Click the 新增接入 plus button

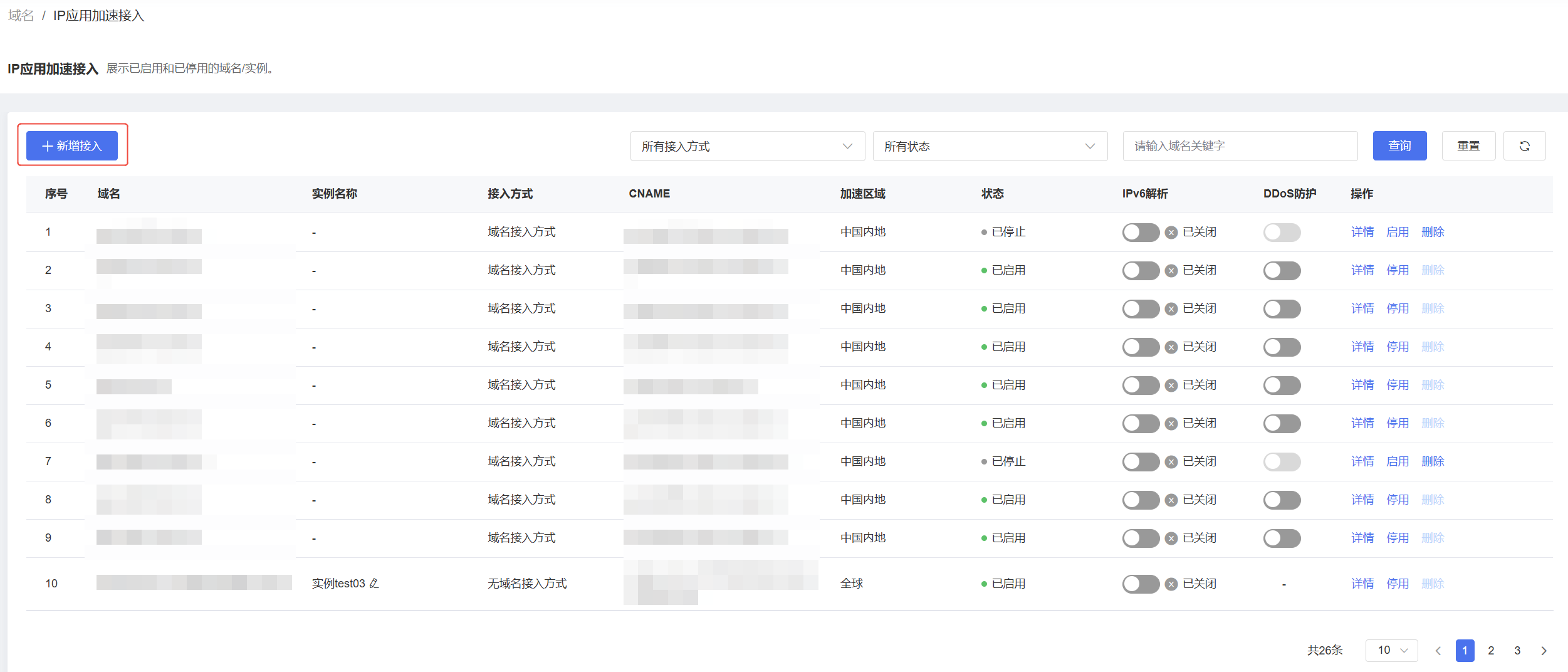click(72, 146)
